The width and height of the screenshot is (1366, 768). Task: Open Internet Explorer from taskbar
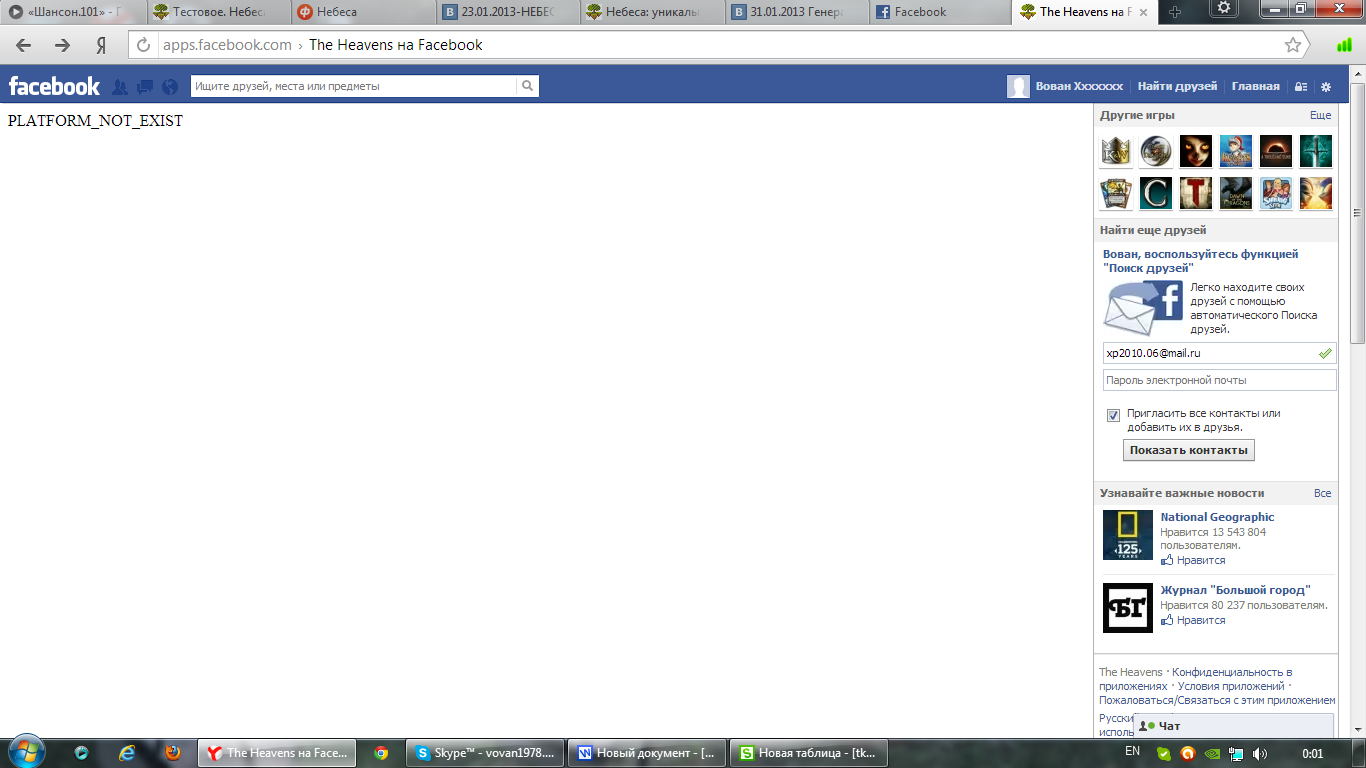(127, 753)
